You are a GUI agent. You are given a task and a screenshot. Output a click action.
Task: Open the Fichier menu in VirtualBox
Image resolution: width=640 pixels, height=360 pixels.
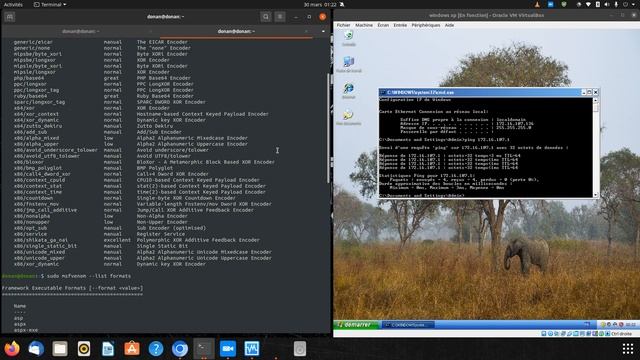point(343,25)
